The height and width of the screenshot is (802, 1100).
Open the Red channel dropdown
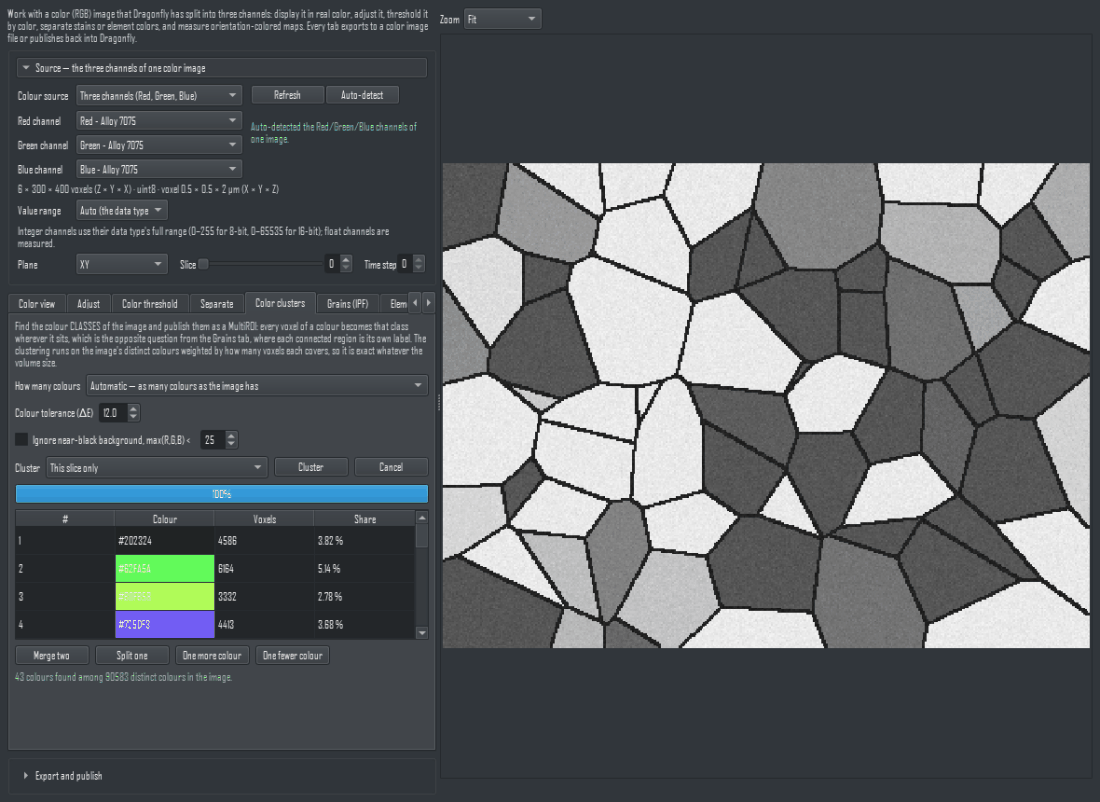tap(159, 121)
